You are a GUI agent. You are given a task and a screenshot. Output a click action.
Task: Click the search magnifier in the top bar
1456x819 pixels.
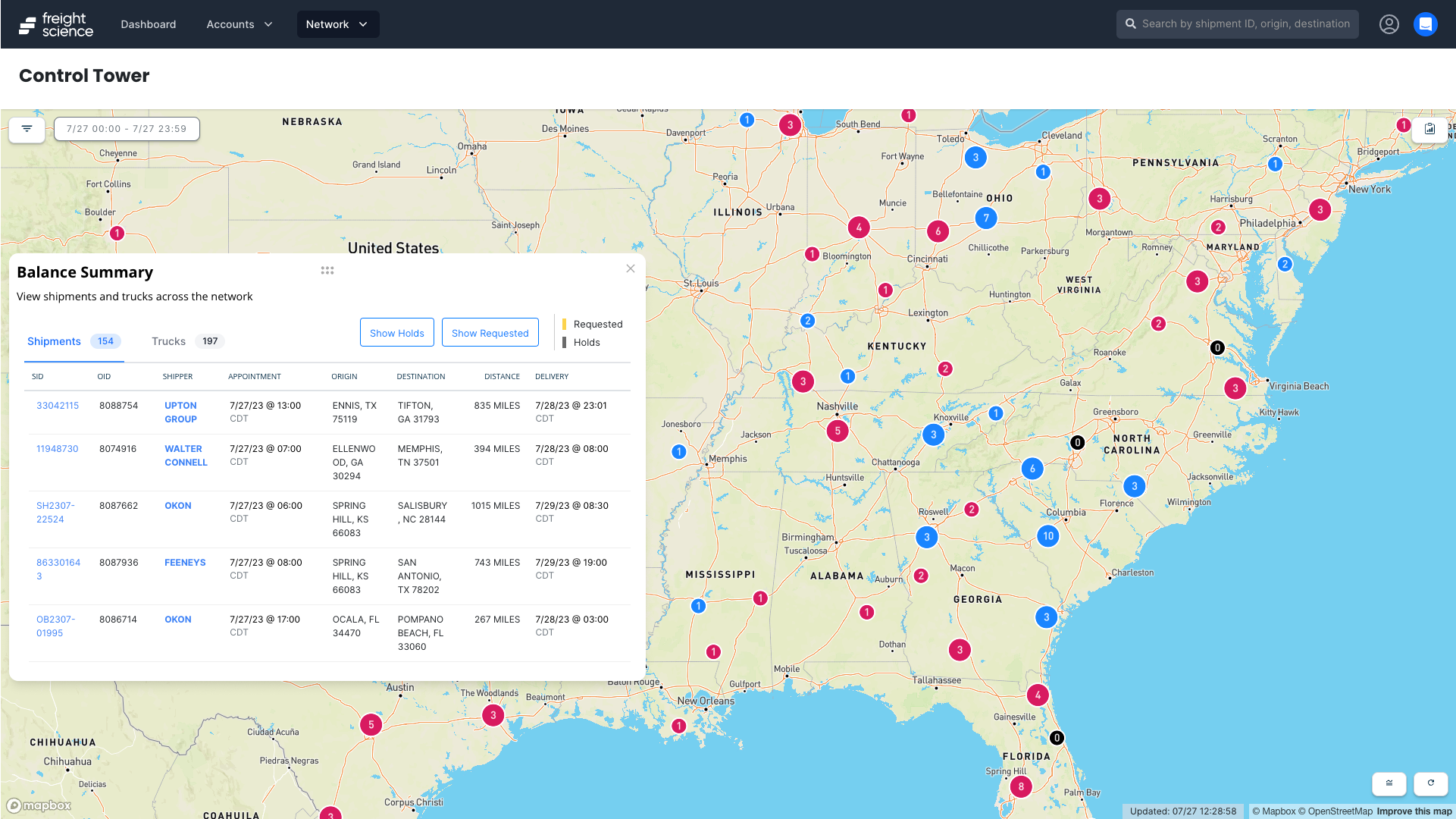(1131, 24)
